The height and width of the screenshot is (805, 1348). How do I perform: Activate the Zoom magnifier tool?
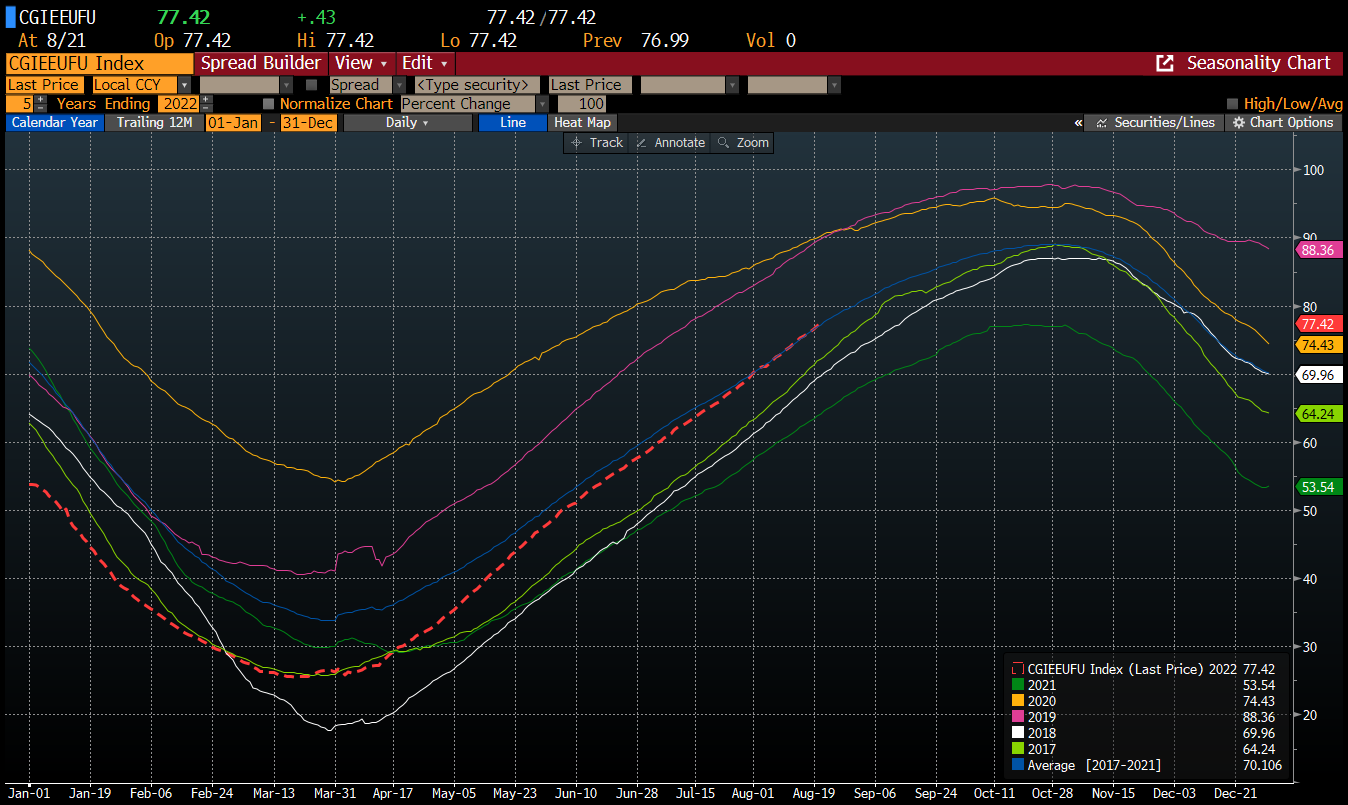[x=724, y=143]
